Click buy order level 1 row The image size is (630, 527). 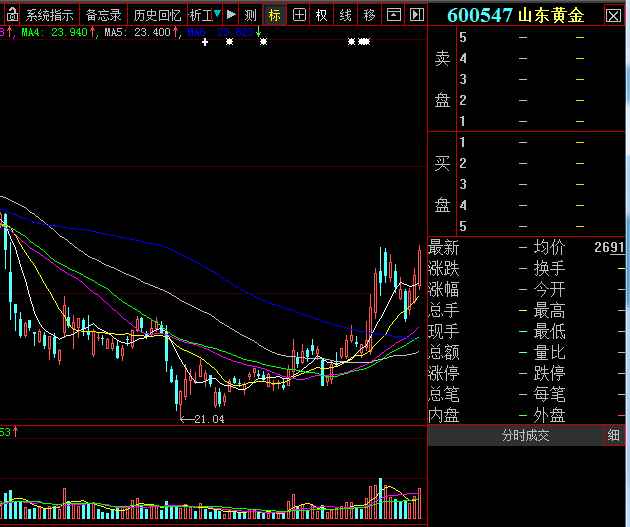(x=541, y=142)
